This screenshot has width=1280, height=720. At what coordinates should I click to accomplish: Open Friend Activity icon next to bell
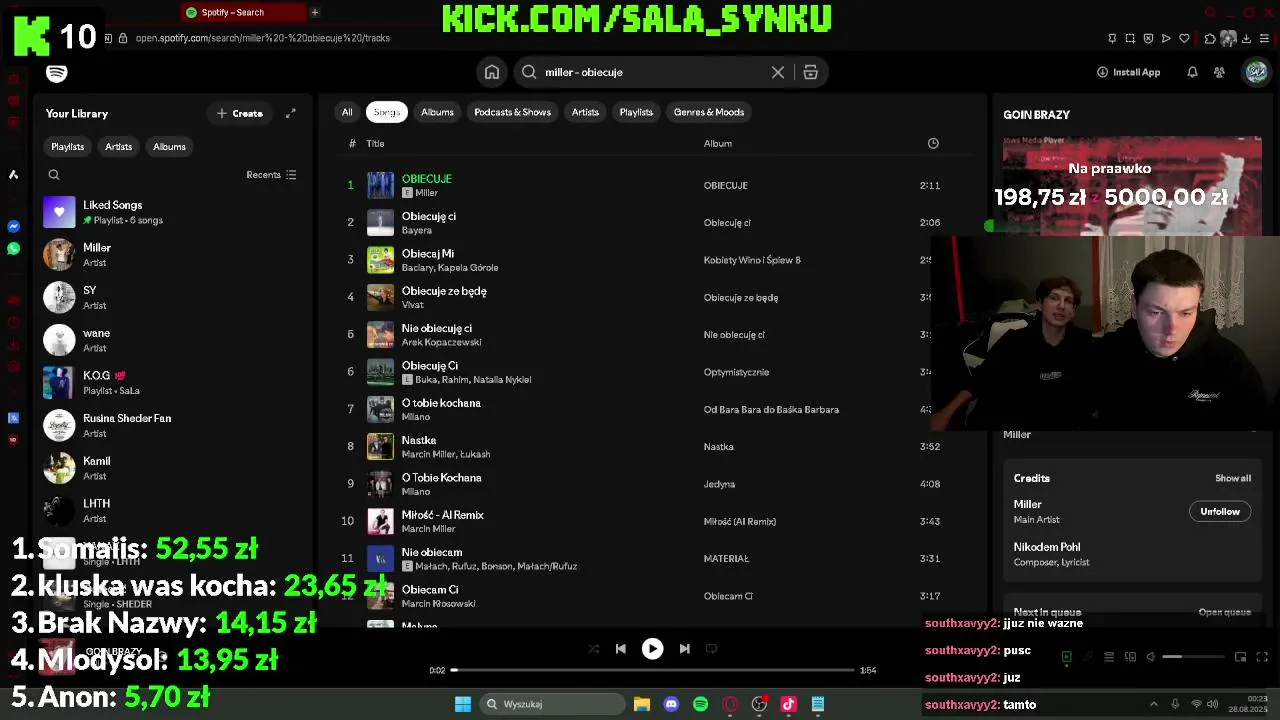pyautogui.click(x=1219, y=72)
